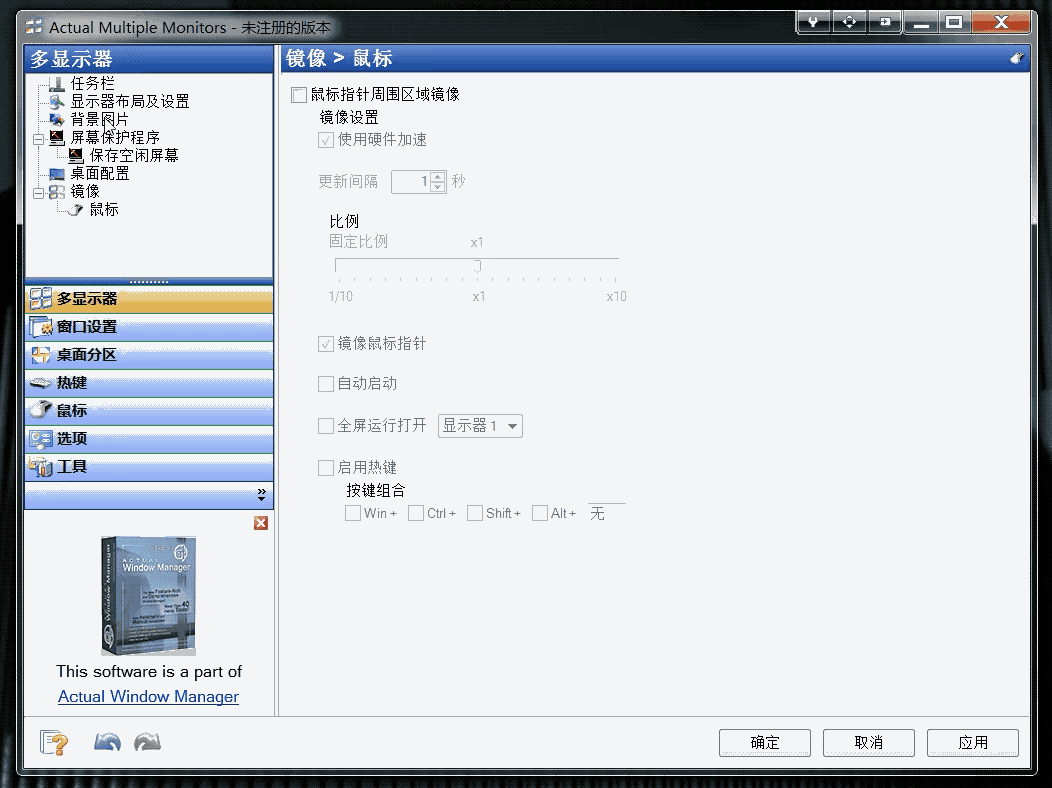This screenshot has width=1052, height=788.
Task: Select 鼠标 under 镜像 in the tree
Action: 104,210
